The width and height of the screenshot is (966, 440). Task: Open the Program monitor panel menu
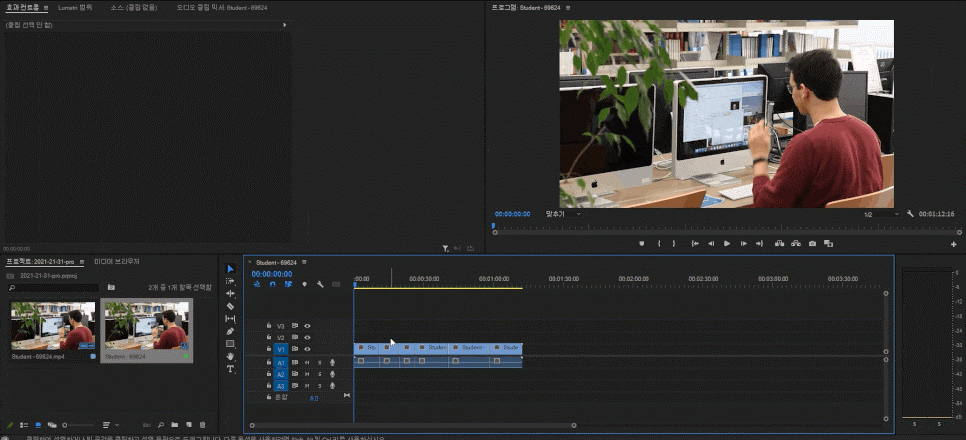coord(567,7)
